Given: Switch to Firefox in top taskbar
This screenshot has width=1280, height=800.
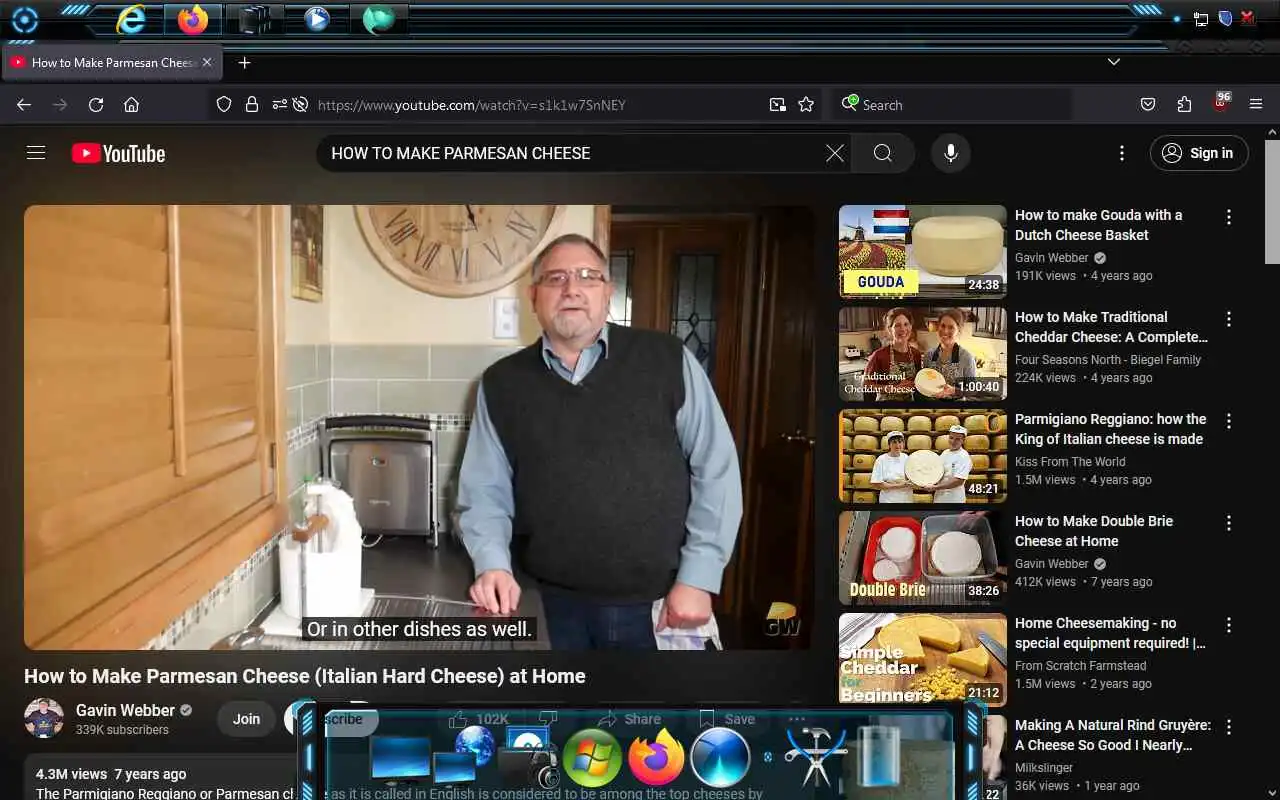Looking at the screenshot, I should 193,19.
